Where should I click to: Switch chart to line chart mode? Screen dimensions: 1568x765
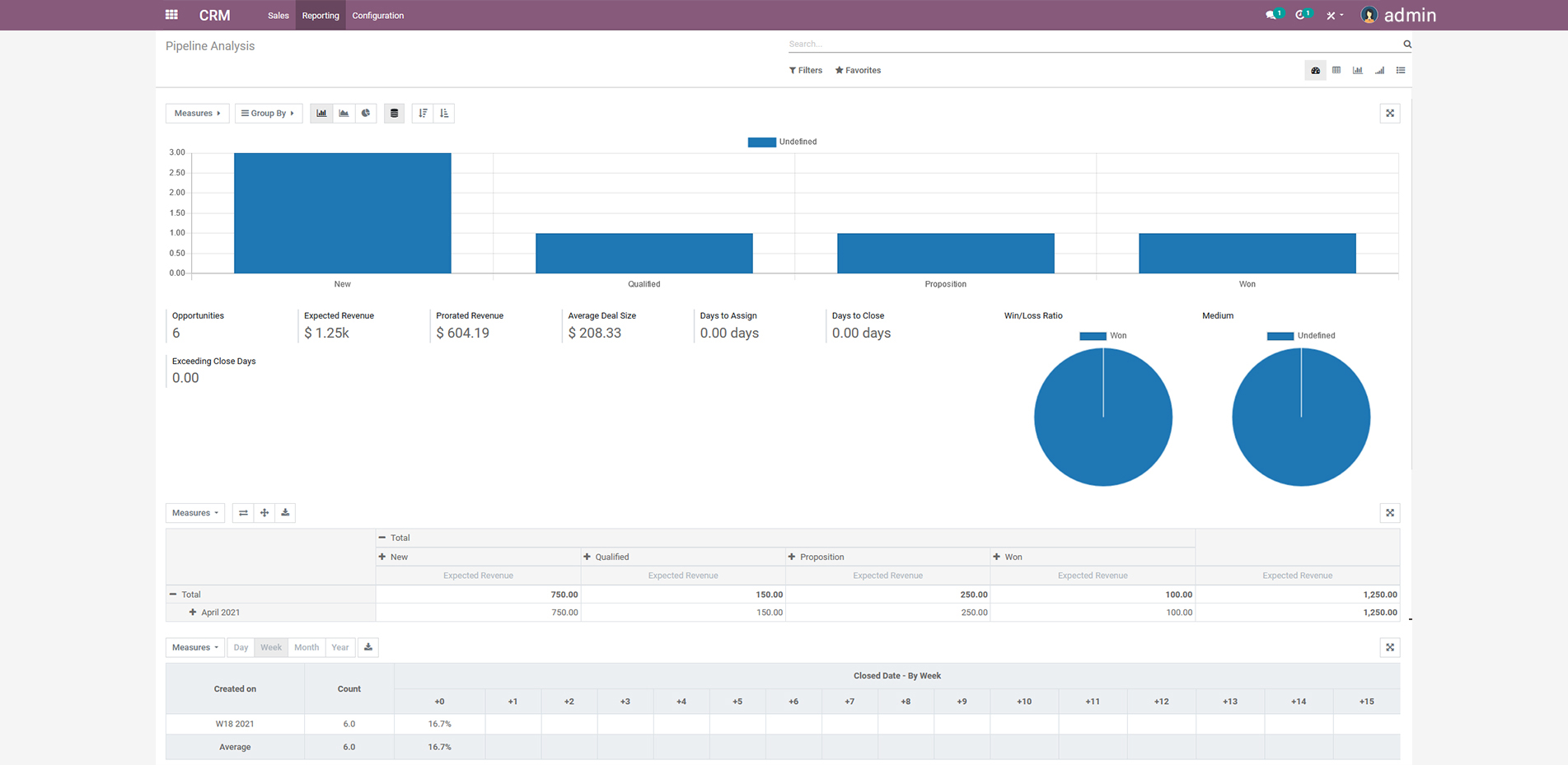tap(344, 114)
